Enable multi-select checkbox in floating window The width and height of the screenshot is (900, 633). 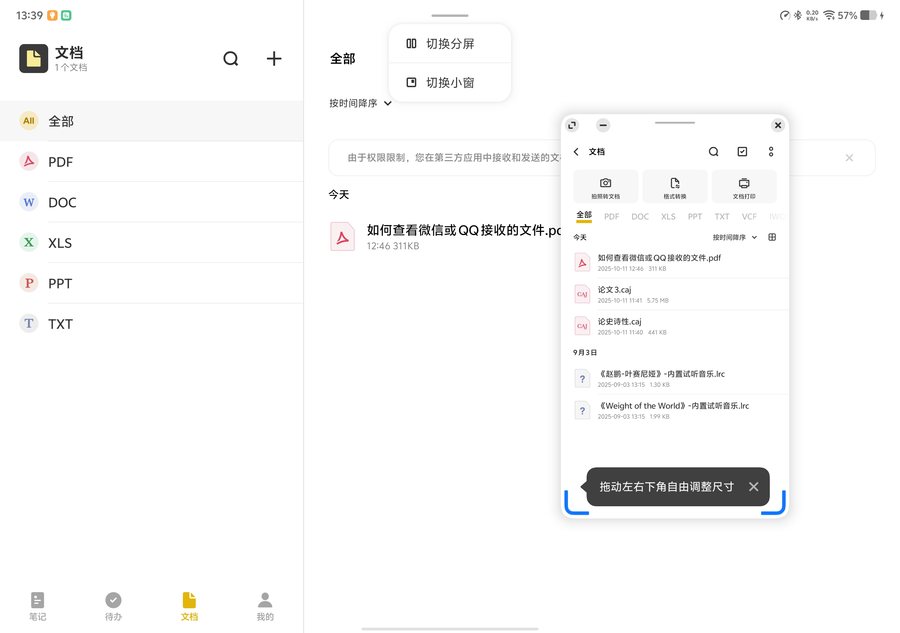click(x=742, y=152)
